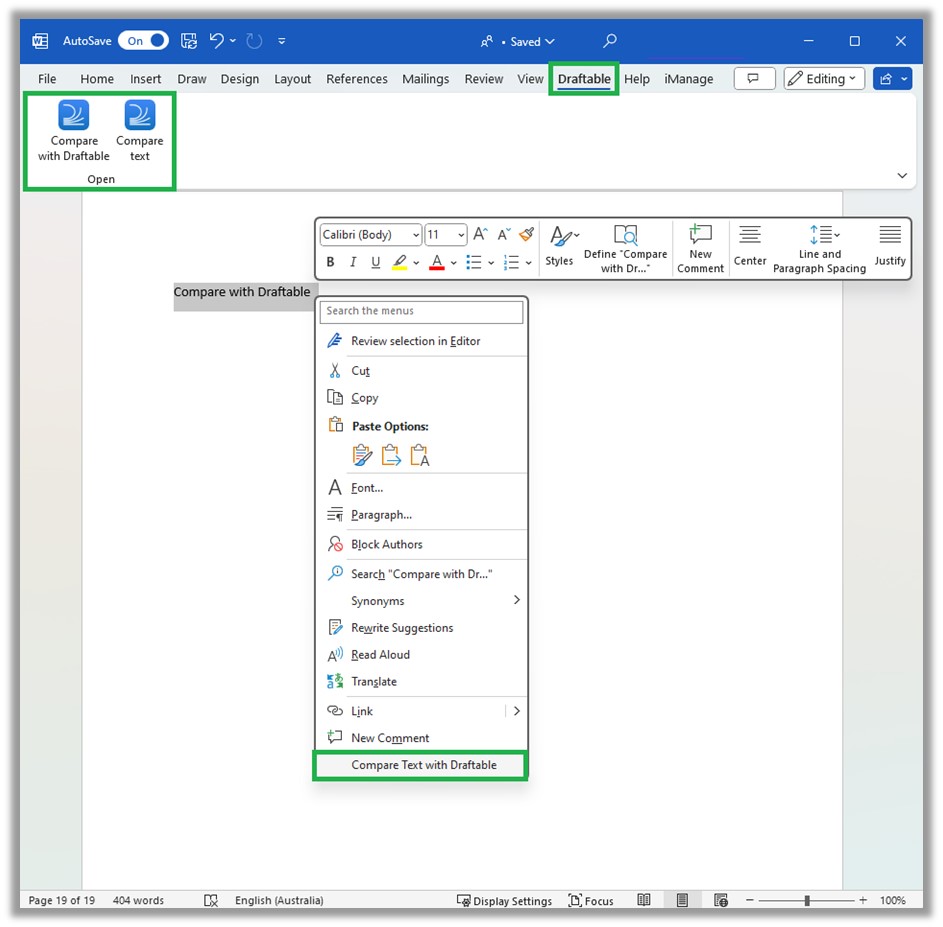The height and width of the screenshot is (927, 943).
Task: Click New Comment in mini toolbar
Action: click(x=700, y=249)
